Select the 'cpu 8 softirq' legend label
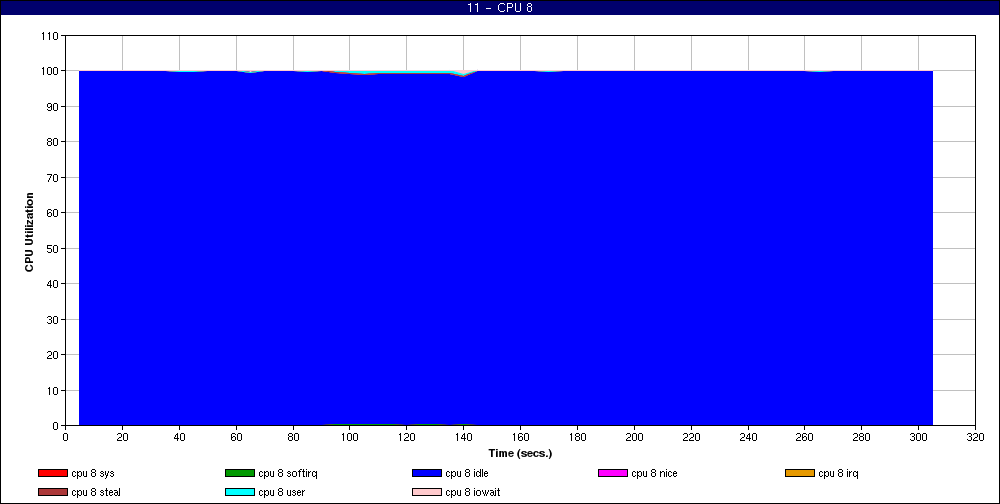Screen dimensions: 1000x504 tap(288, 473)
